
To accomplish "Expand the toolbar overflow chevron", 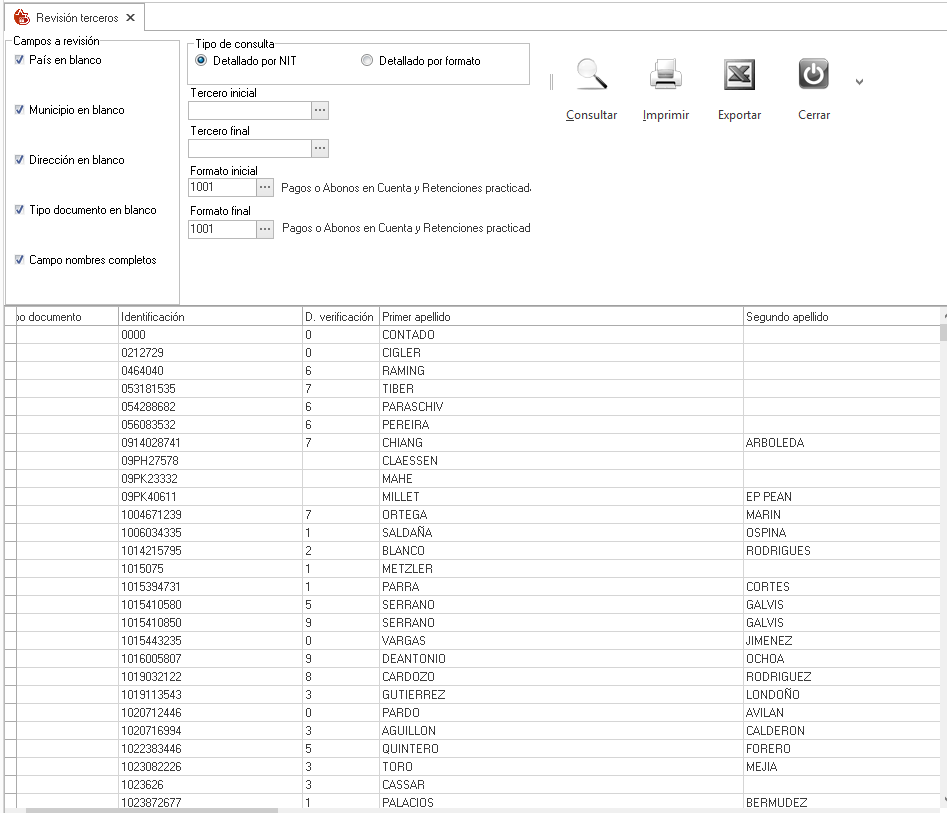I will (859, 82).
